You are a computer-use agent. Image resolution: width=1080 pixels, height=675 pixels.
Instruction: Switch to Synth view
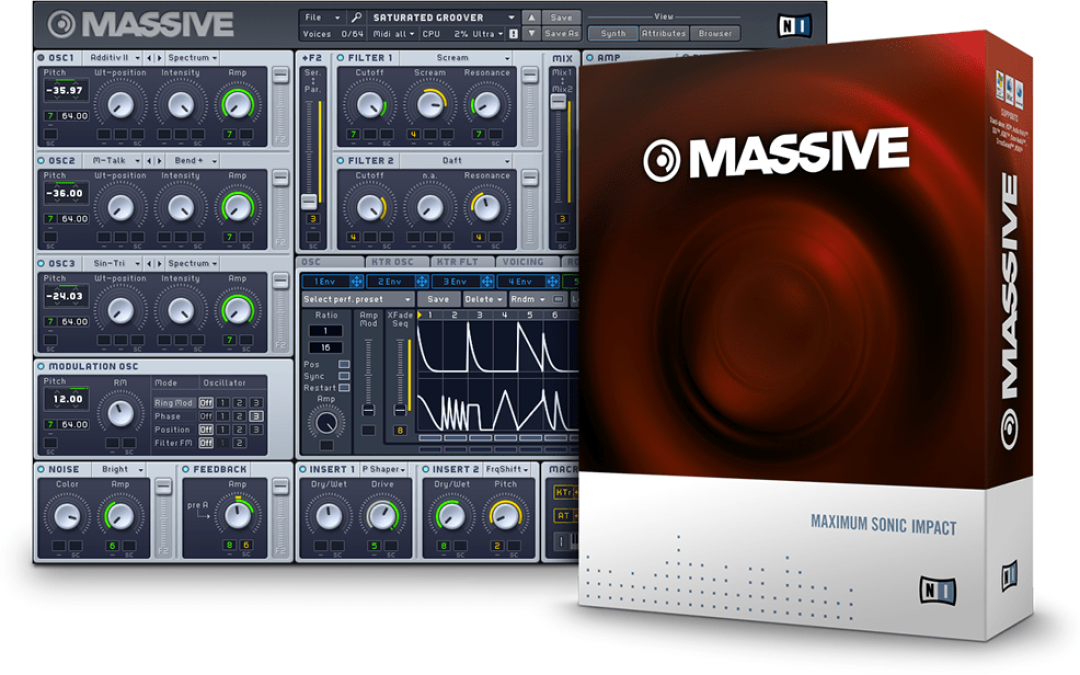click(x=613, y=33)
